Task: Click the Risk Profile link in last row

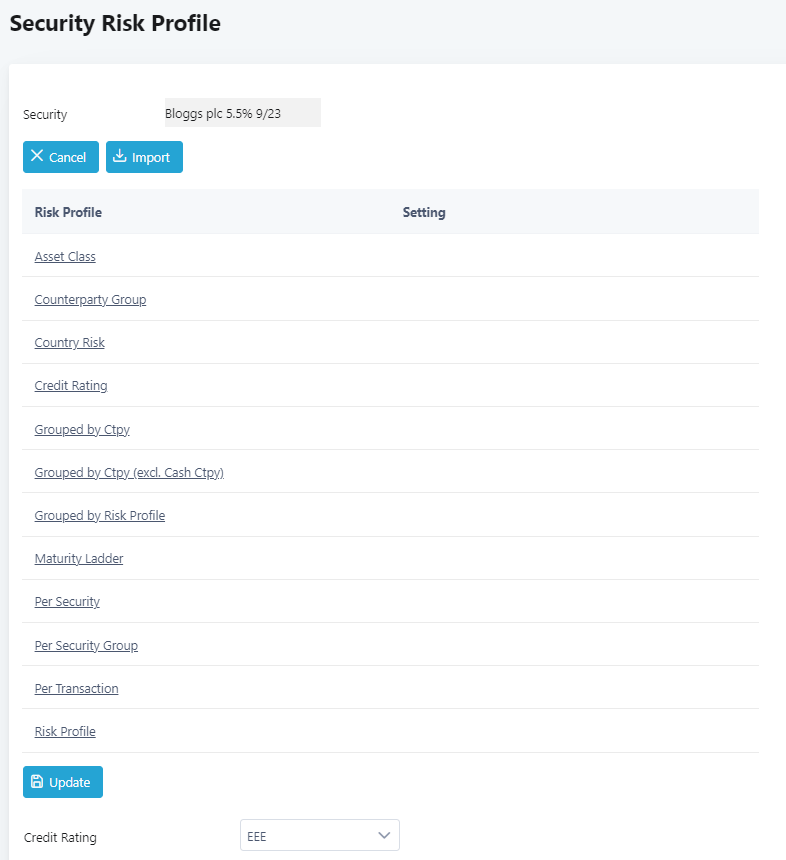Action: [65, 732]
